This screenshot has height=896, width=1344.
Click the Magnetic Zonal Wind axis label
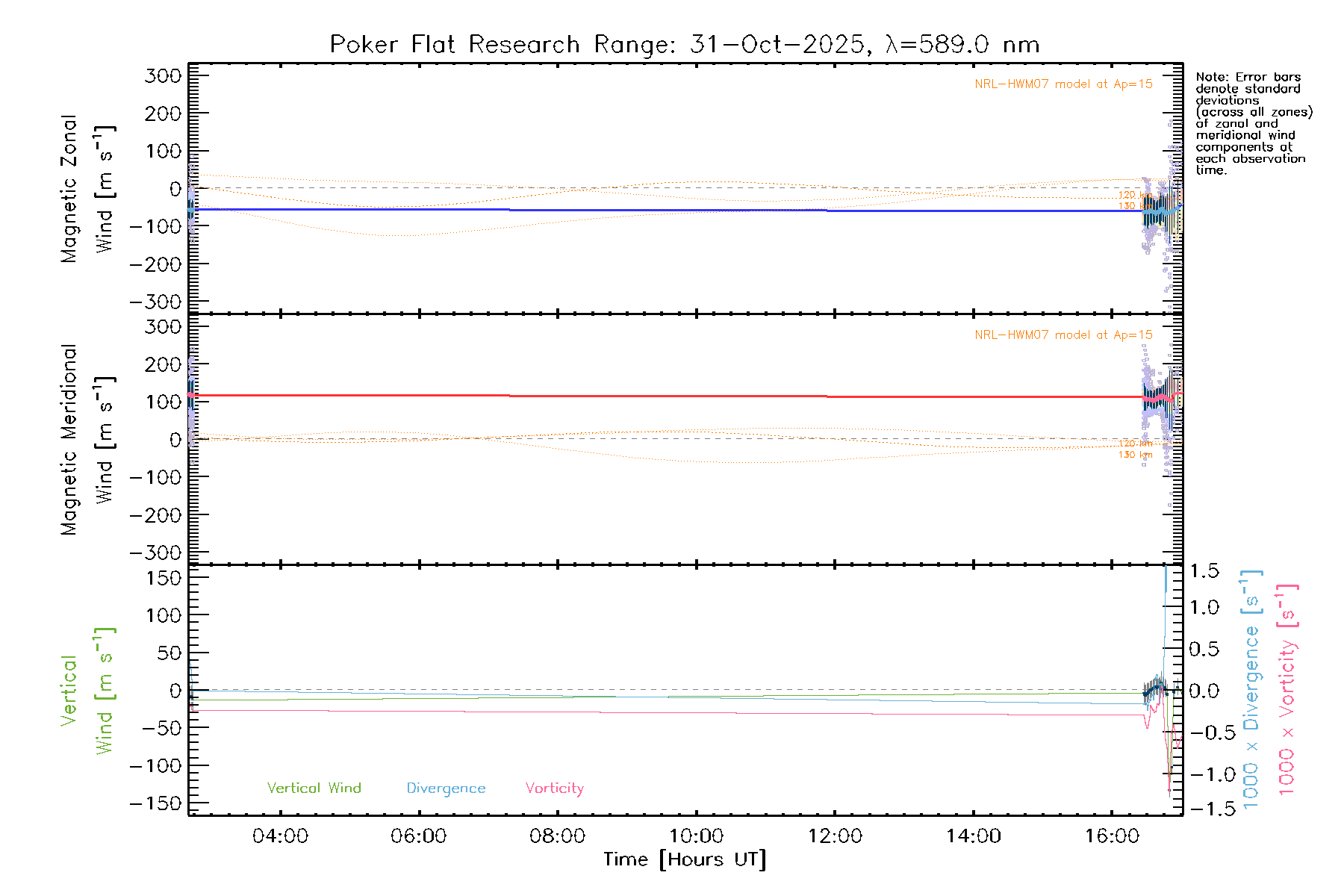pos(87,188)
